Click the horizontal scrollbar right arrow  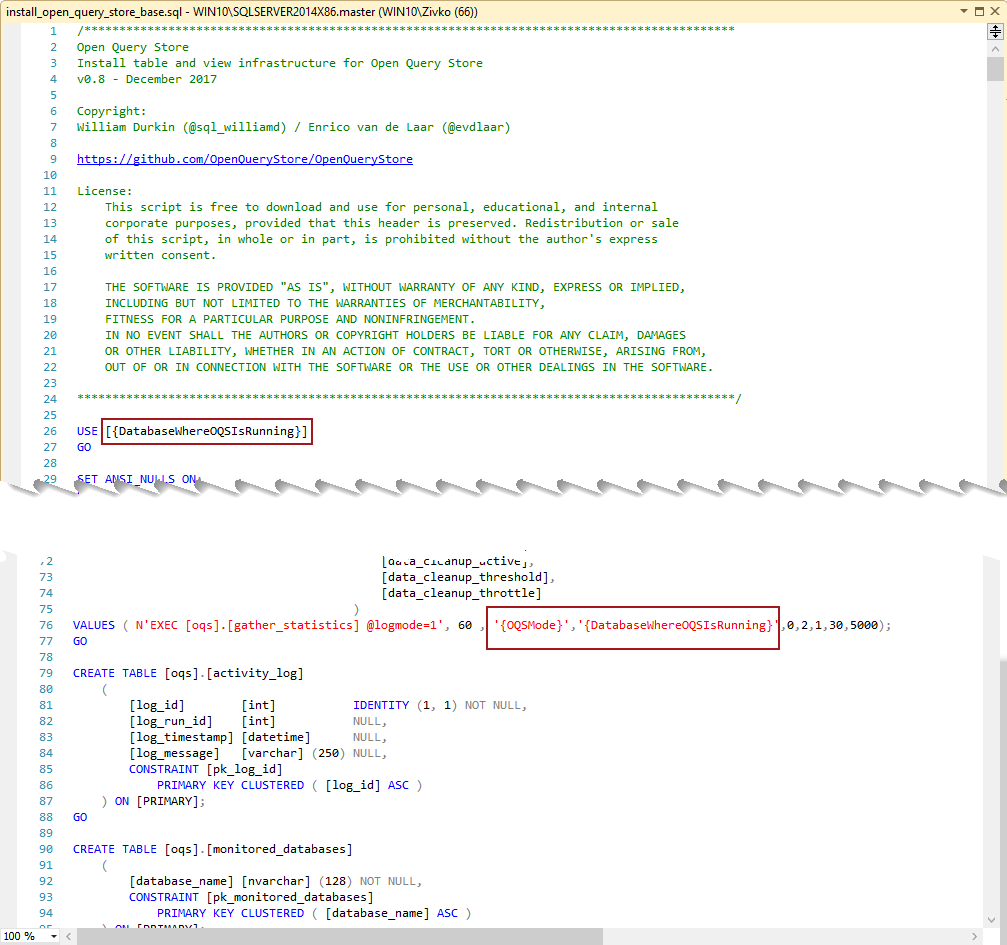[x=974, y=937]
